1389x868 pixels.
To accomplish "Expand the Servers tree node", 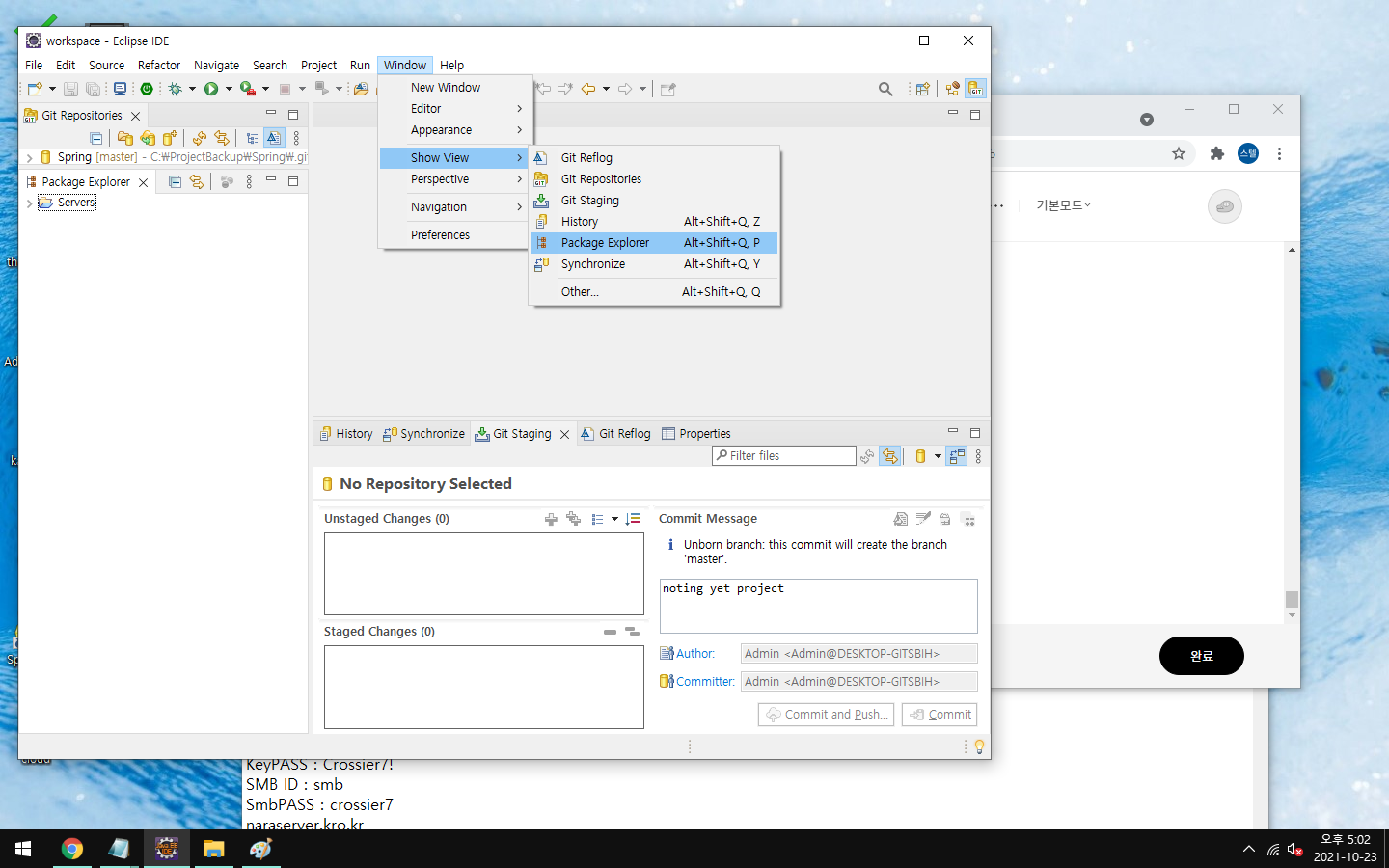I will [29, 203].
